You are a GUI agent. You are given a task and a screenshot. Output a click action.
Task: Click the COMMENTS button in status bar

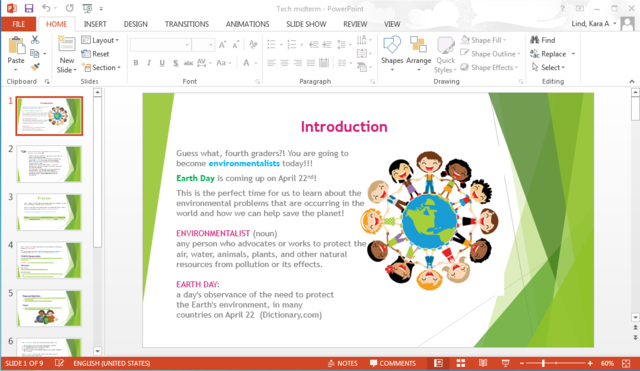[x=393, y=363]
